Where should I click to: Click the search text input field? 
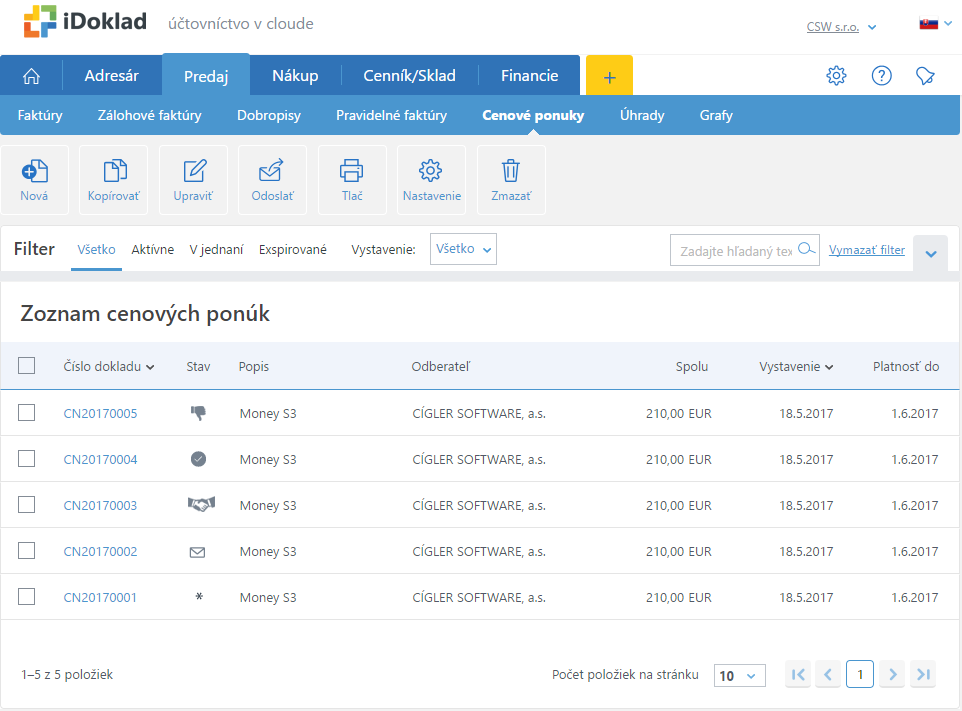pyautogui.click(x=735, y=251)
